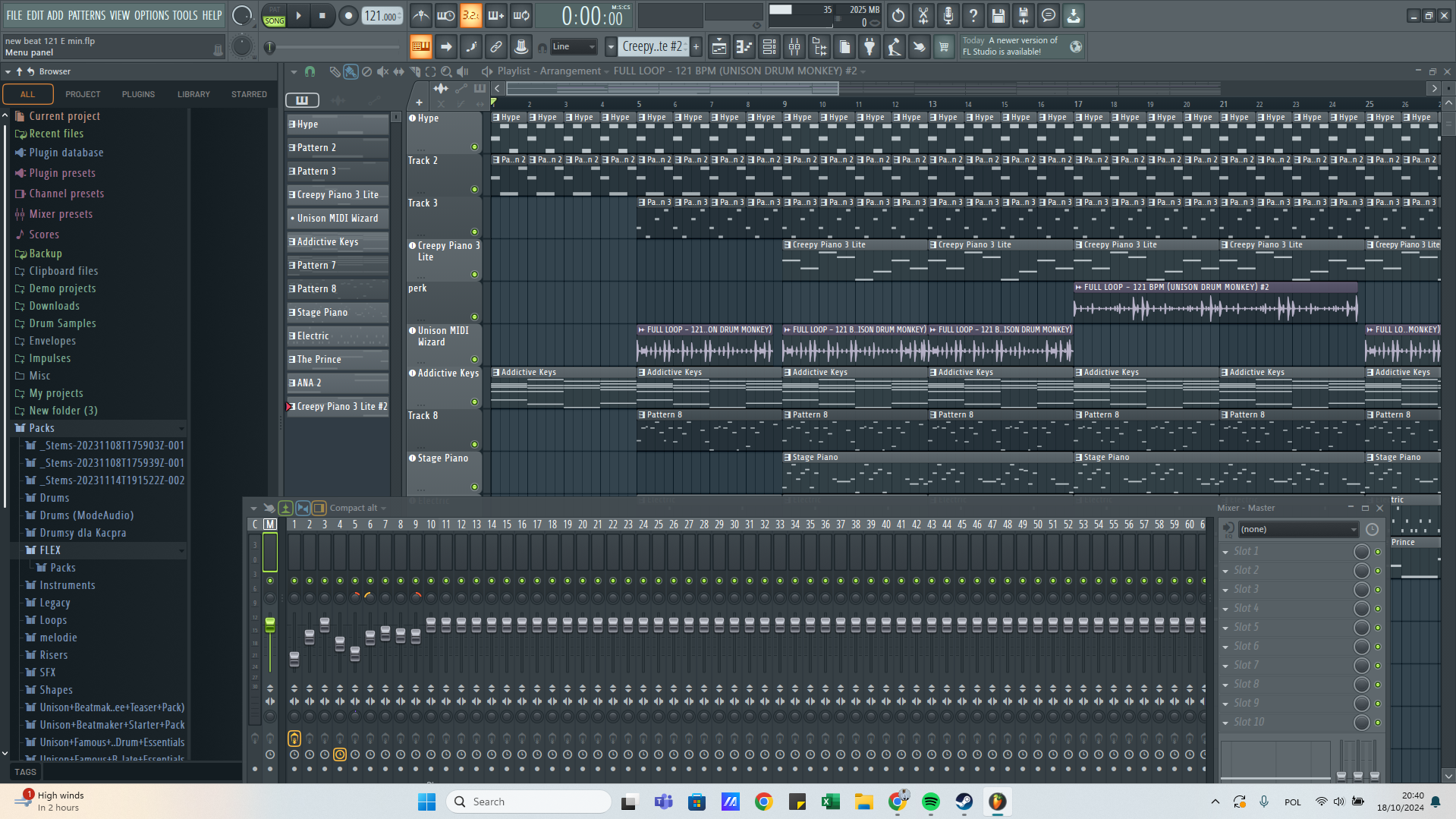Open the chat speech bubble icon
Viewport: 1456px width, 819px height.
coord(1049,15)
